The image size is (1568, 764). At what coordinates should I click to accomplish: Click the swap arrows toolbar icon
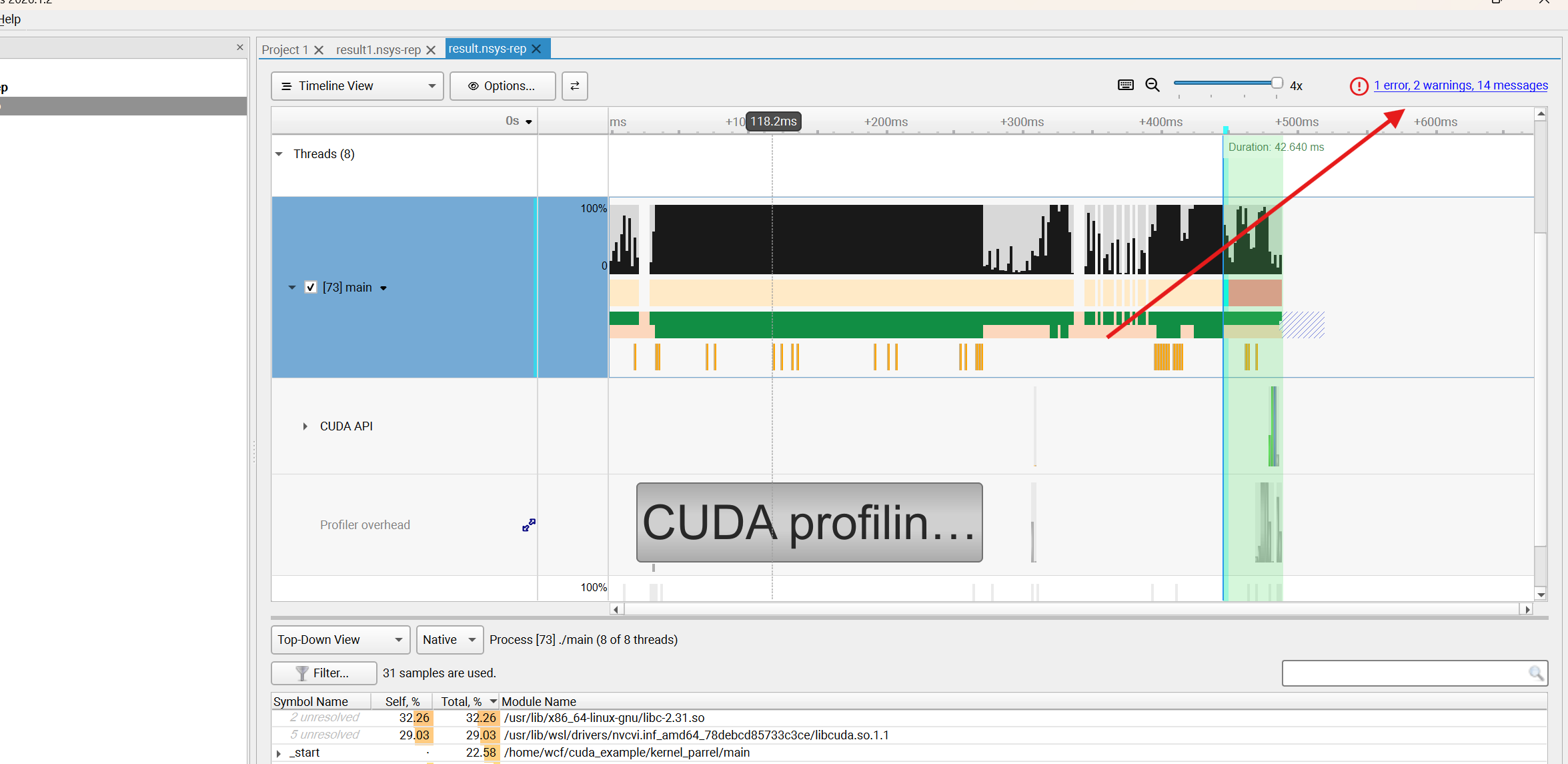pyautogui.click(x=574, y=86)
